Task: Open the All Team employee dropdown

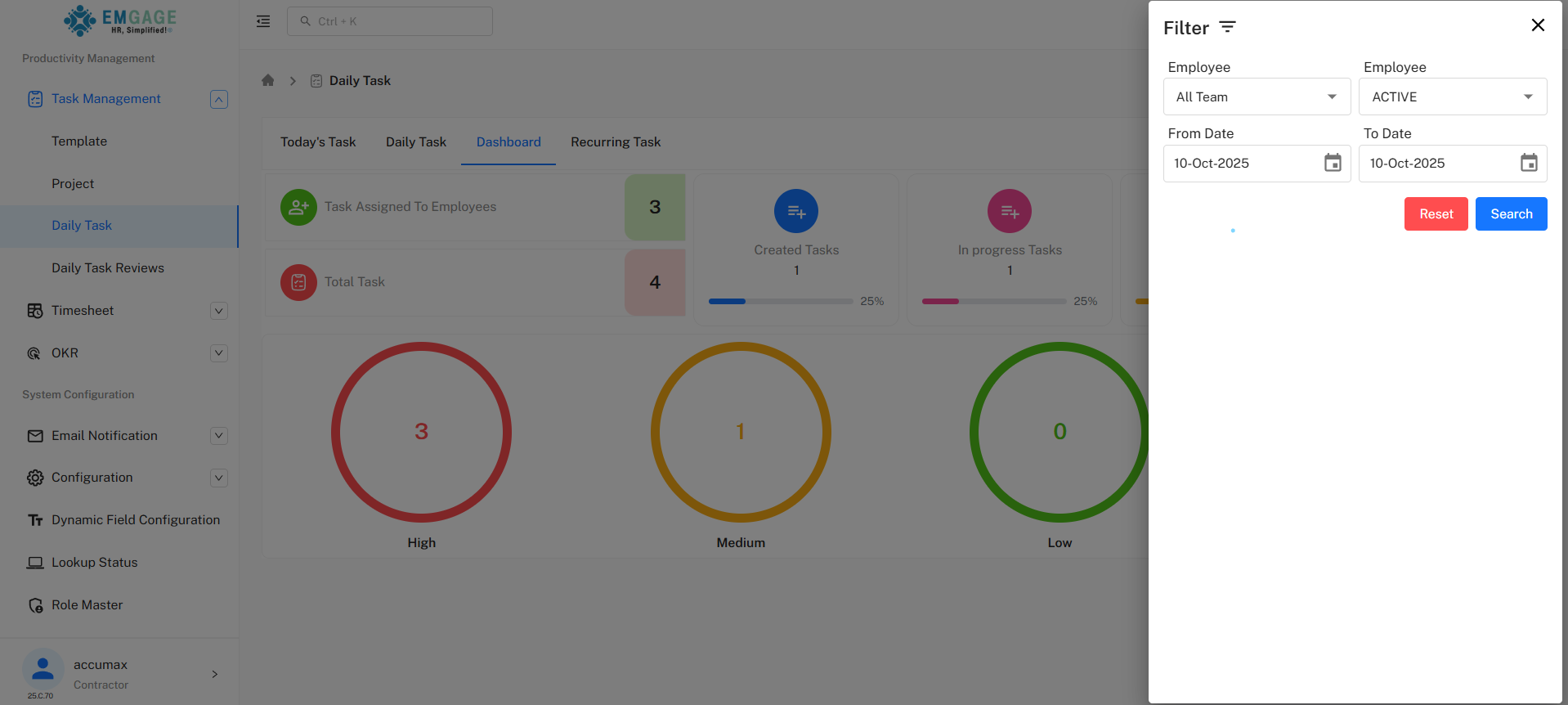Action: tap(1257, 97)
